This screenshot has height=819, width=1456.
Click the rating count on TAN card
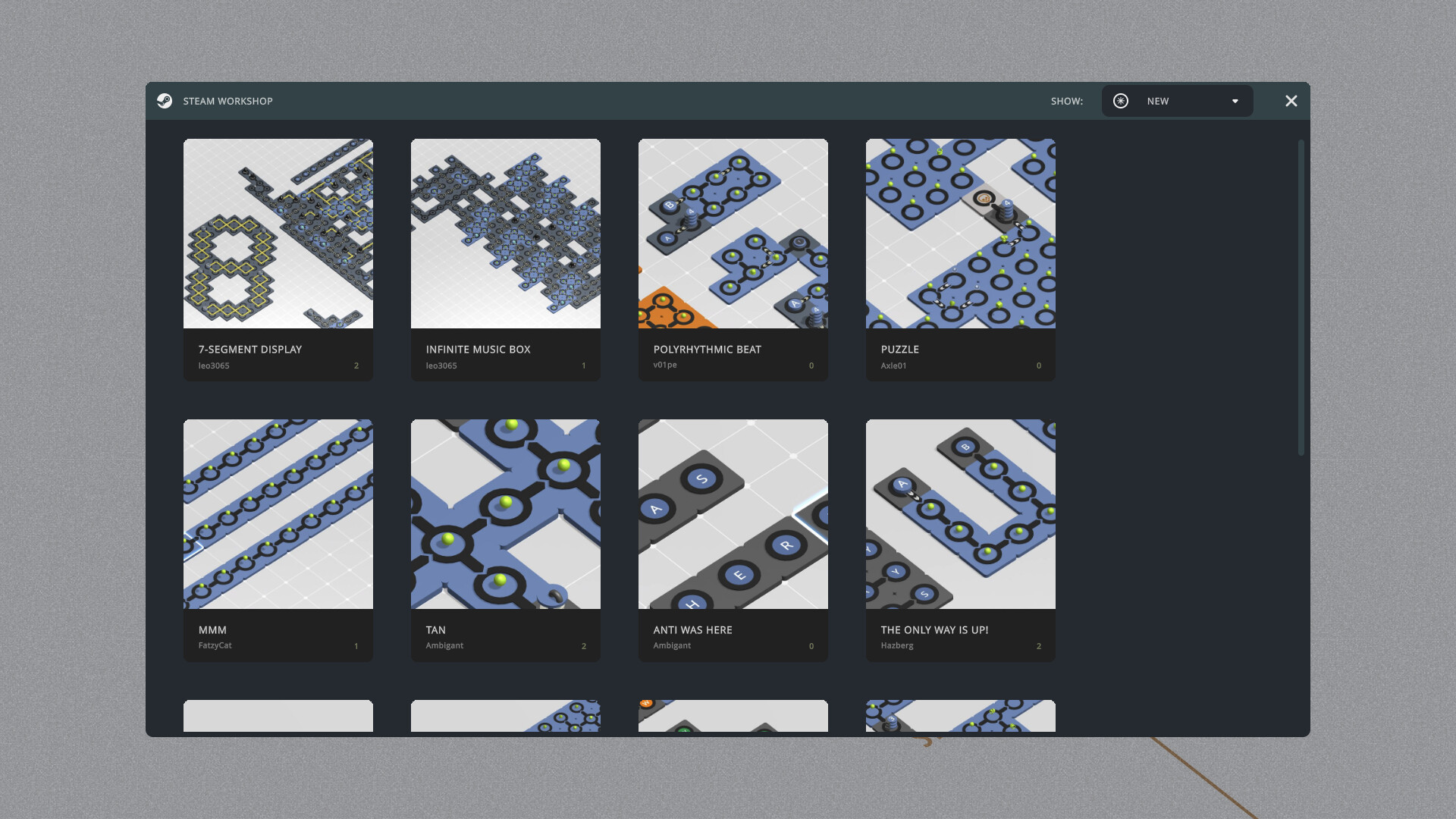click(x=584, y=646)
